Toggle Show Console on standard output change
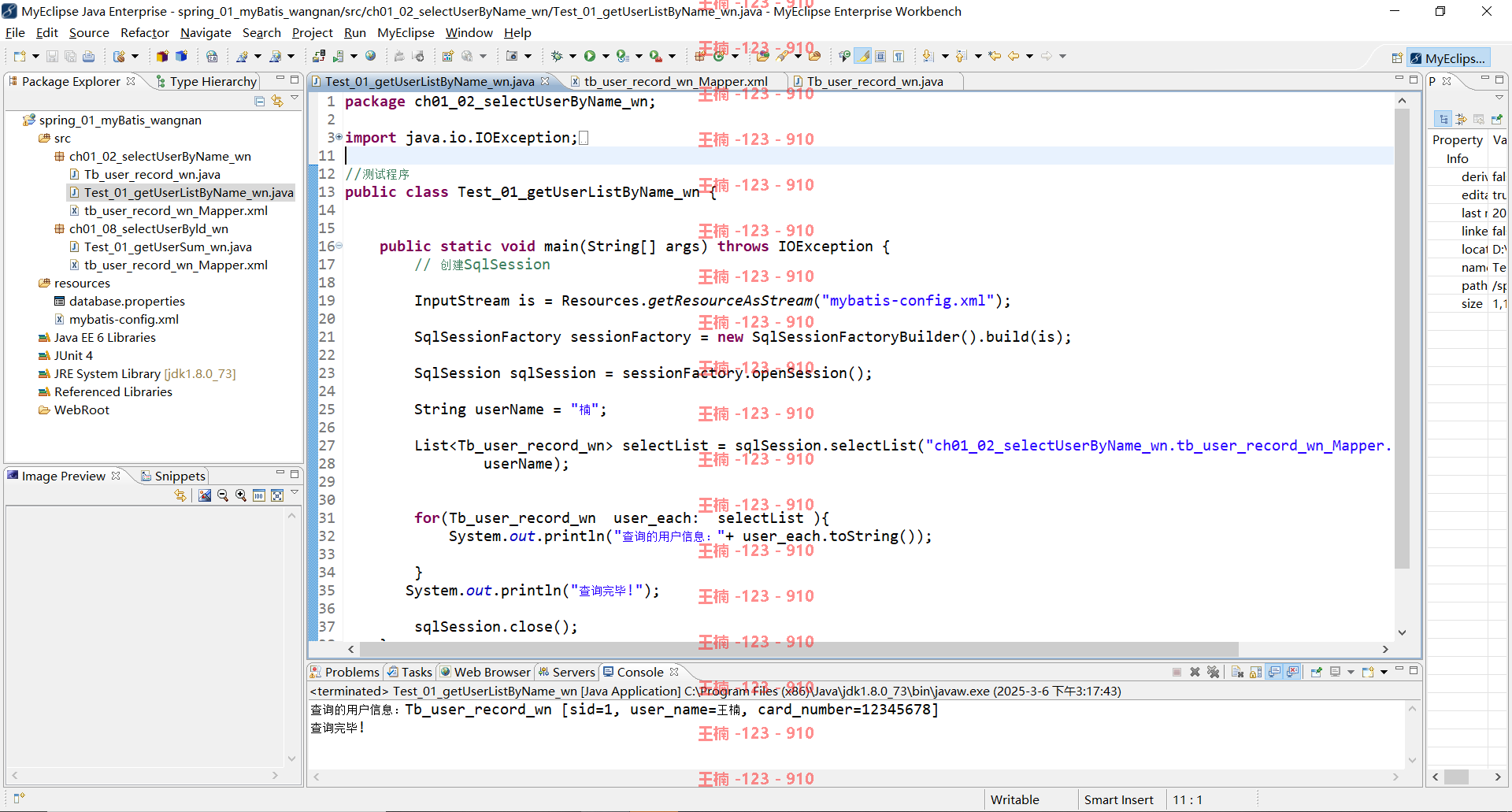 (1274, 672)
